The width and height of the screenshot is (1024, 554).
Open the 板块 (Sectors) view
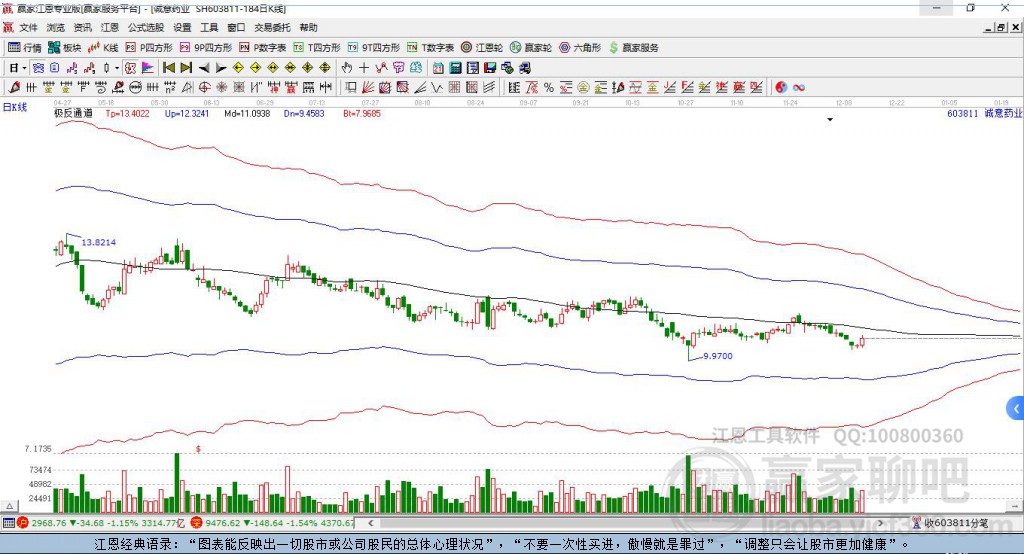(65, 47)
